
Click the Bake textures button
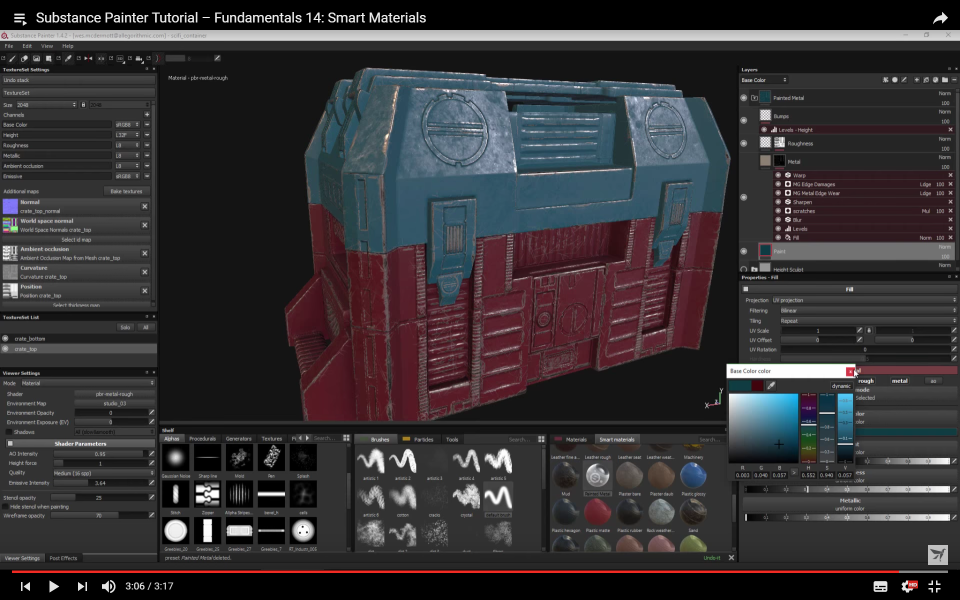[x=126, y=192]
